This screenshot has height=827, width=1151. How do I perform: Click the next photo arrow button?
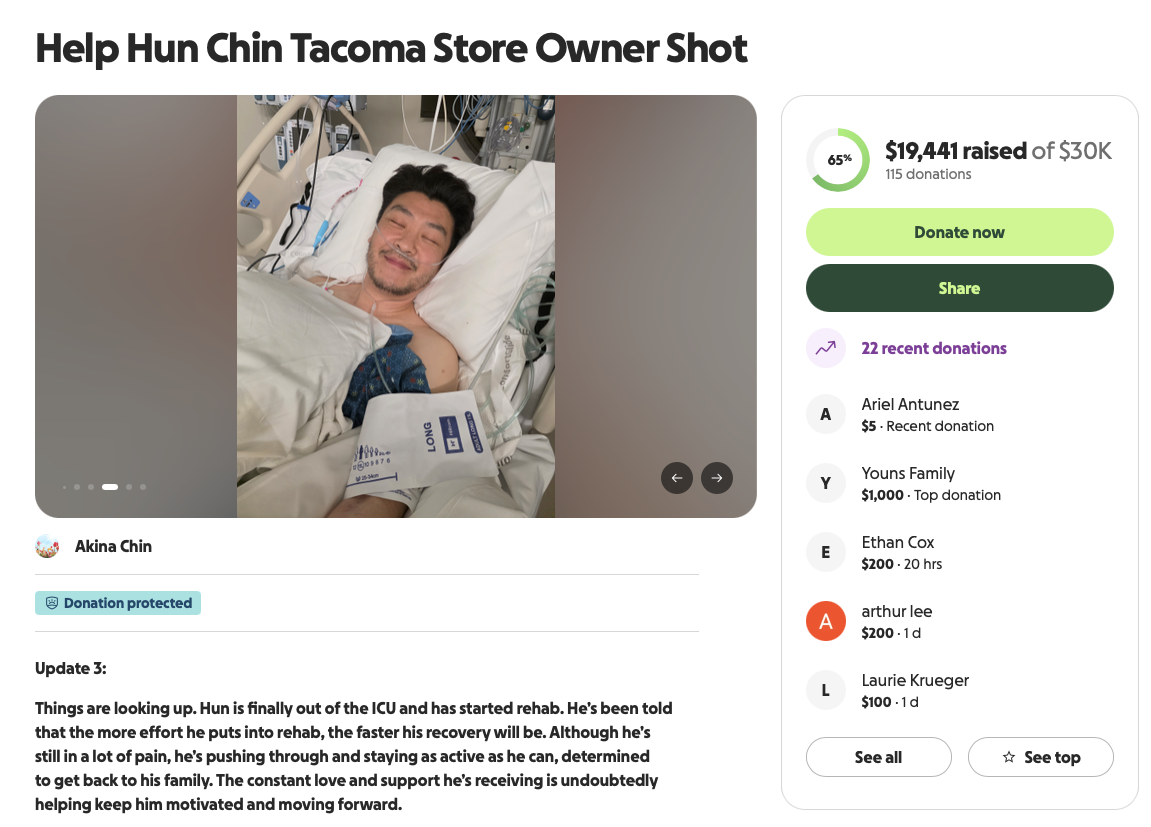717,478
